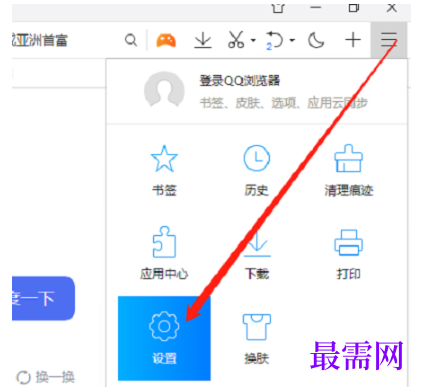The image size is (422, 387).
Task: Open the hamburger main menu
Action: (389, 40)
